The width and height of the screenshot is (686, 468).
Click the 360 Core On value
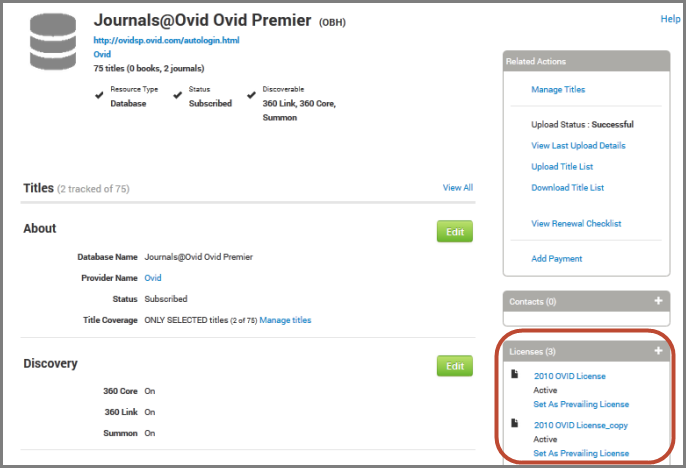(150, 391)
